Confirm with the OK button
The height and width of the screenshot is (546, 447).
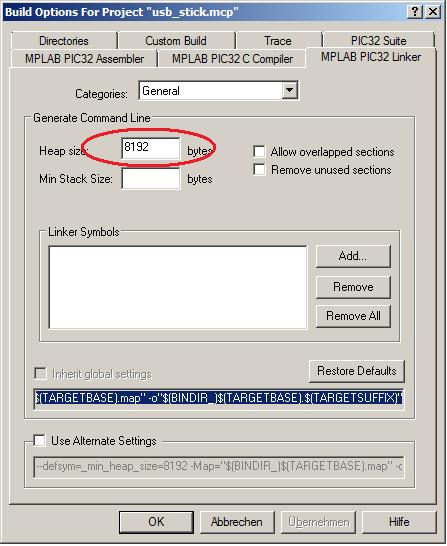(x=156, y=522)
